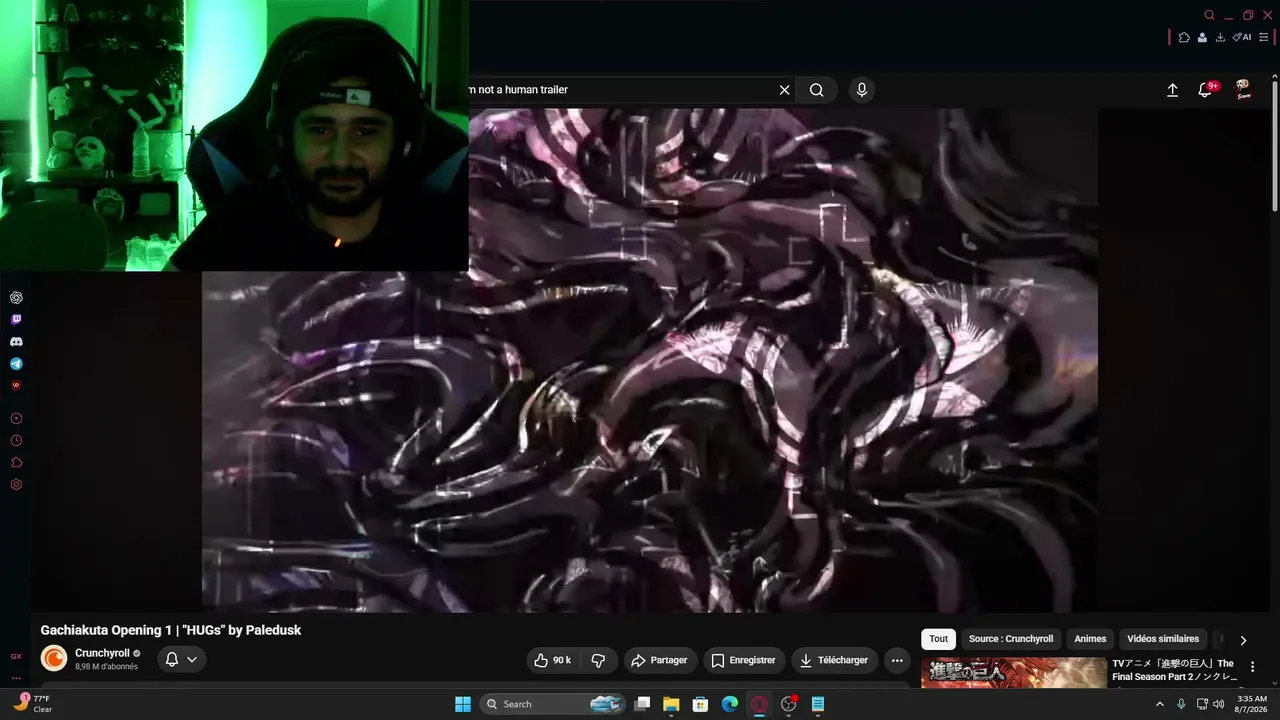Viewport: 1280px width, 720px height.
Task: Open Opera settings from the sidebar gear
Action: point(16,485)
